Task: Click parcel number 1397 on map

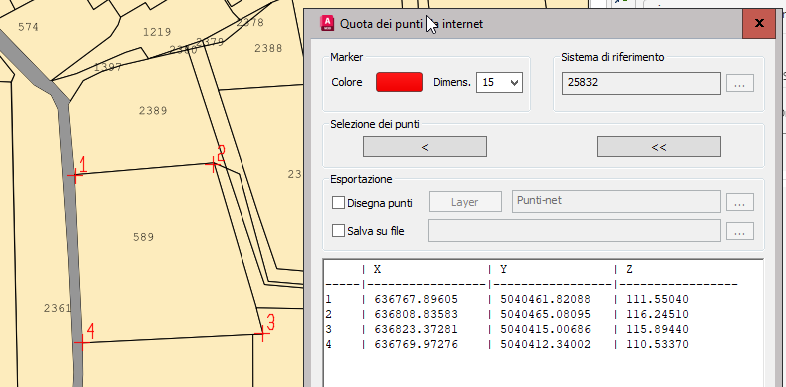Action: (108, 67)
